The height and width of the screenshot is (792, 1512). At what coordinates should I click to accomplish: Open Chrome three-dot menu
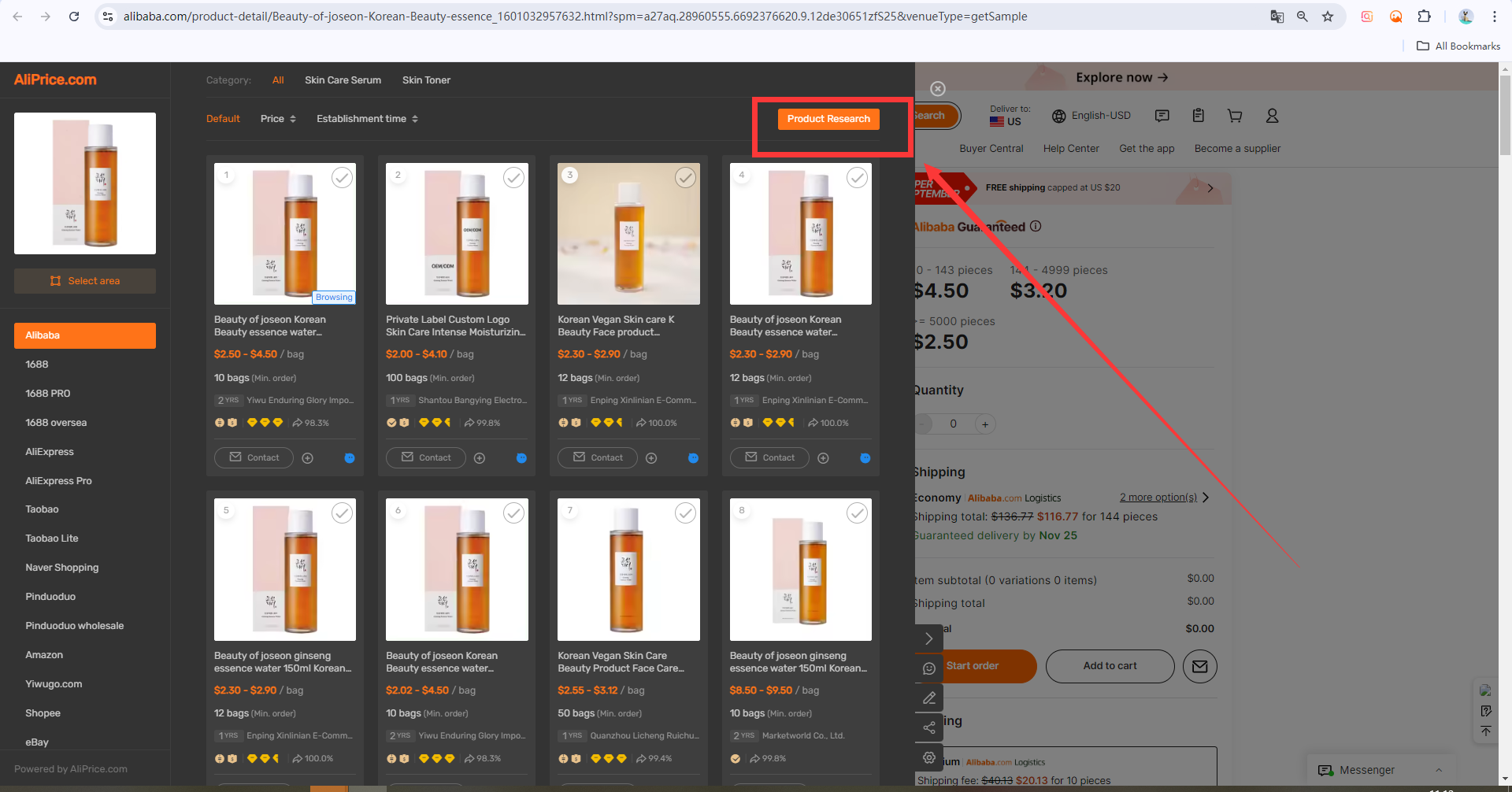1494,16
